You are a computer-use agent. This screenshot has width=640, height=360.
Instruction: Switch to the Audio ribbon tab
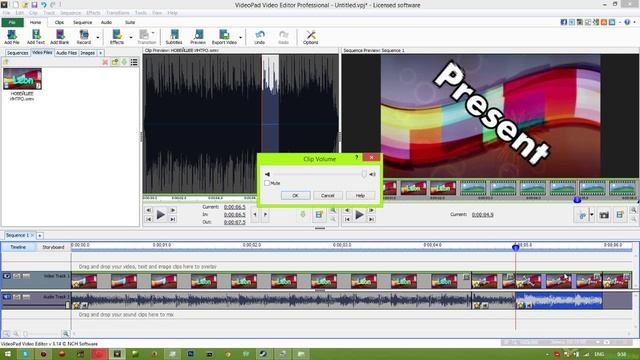pyautogui.click(x=106, y=22)
